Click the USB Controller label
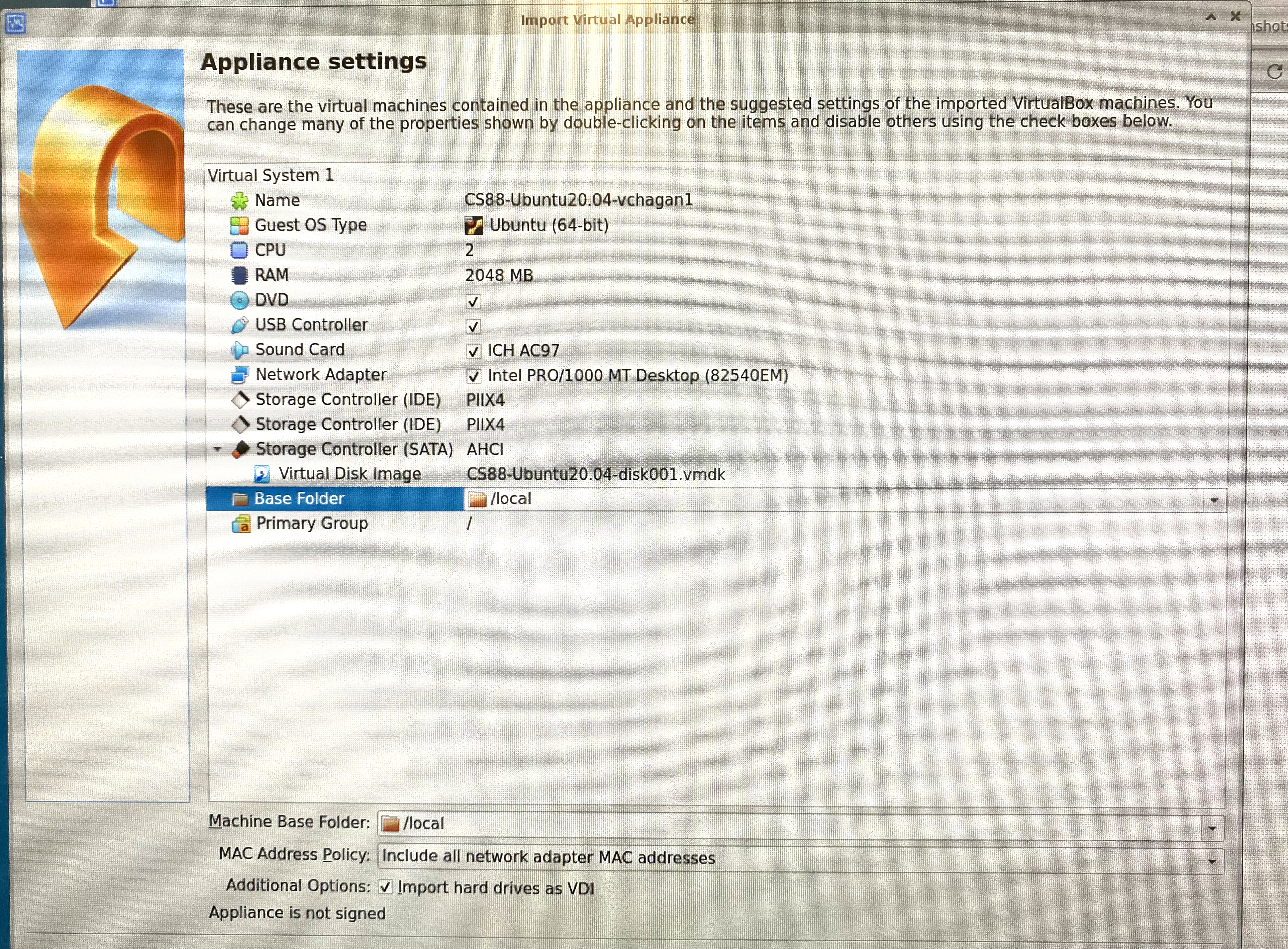1288x949 pixels. pyautogui.click(x=311, y=325)
